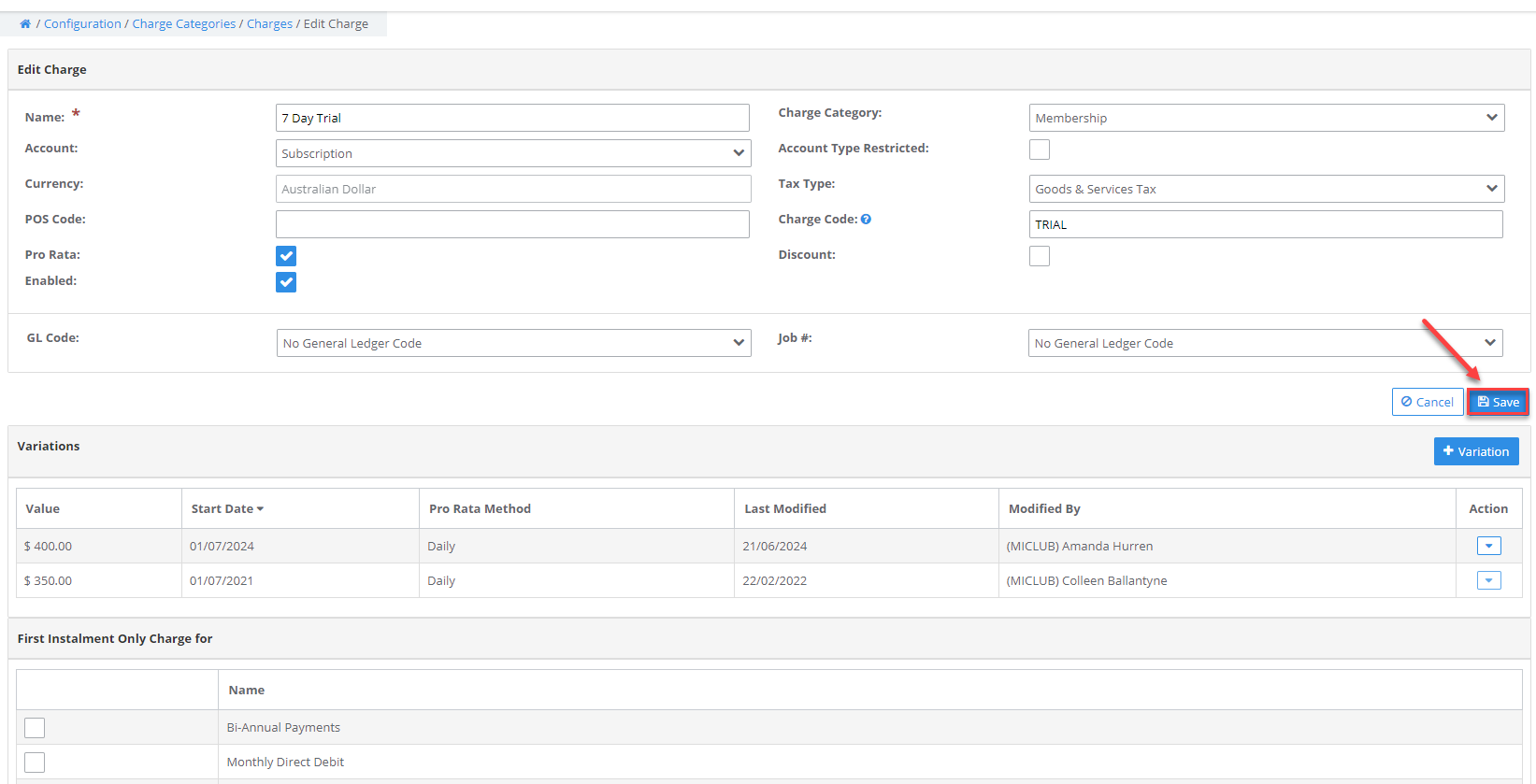
Task: Click the 21/06/2024 last modified cell
Action: 866,546
